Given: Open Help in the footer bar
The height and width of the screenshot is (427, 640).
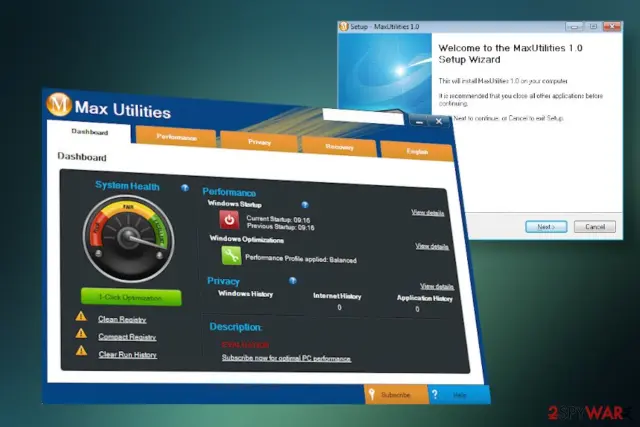Looking at the screenshot, I should pos(459,395).
